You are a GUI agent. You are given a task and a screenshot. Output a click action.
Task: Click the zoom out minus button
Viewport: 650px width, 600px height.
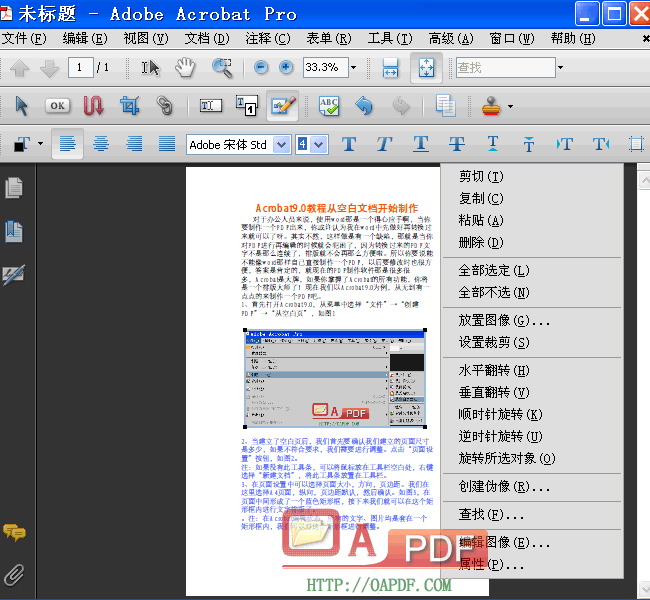261,67
